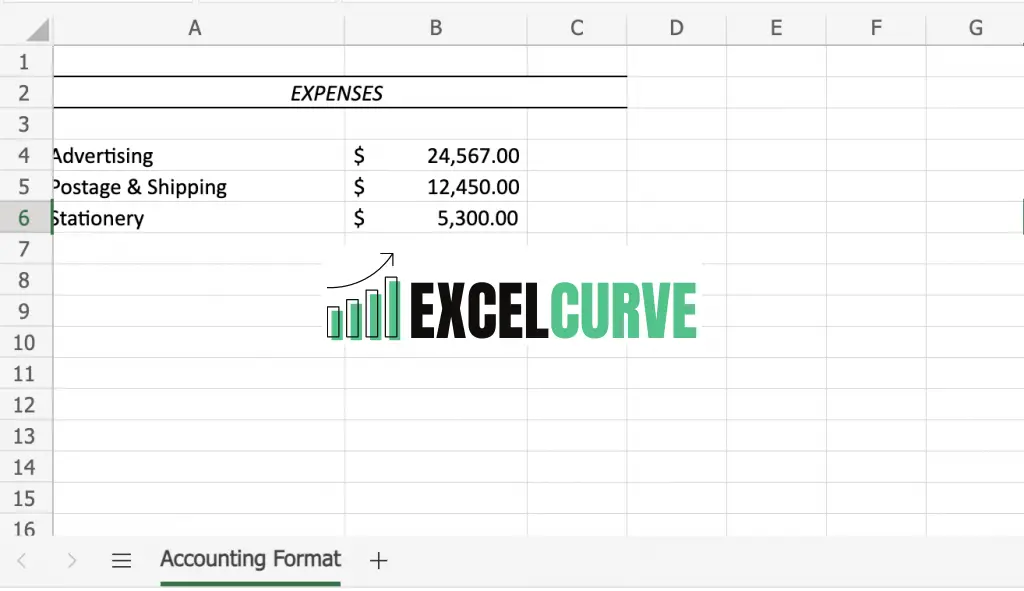Select row 2 header
The height and width of the screenshot is (591, 1024).
click(24, 93)
